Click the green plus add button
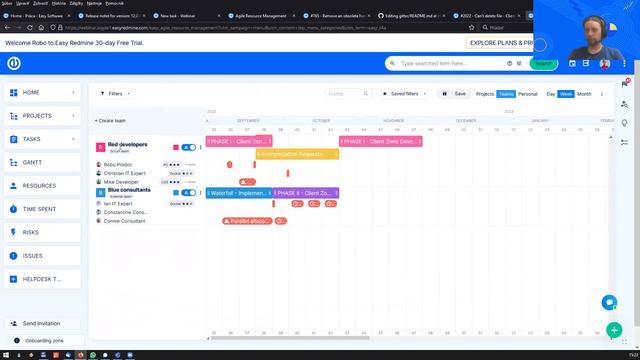The image size is (640, 360). pos(614,330)
